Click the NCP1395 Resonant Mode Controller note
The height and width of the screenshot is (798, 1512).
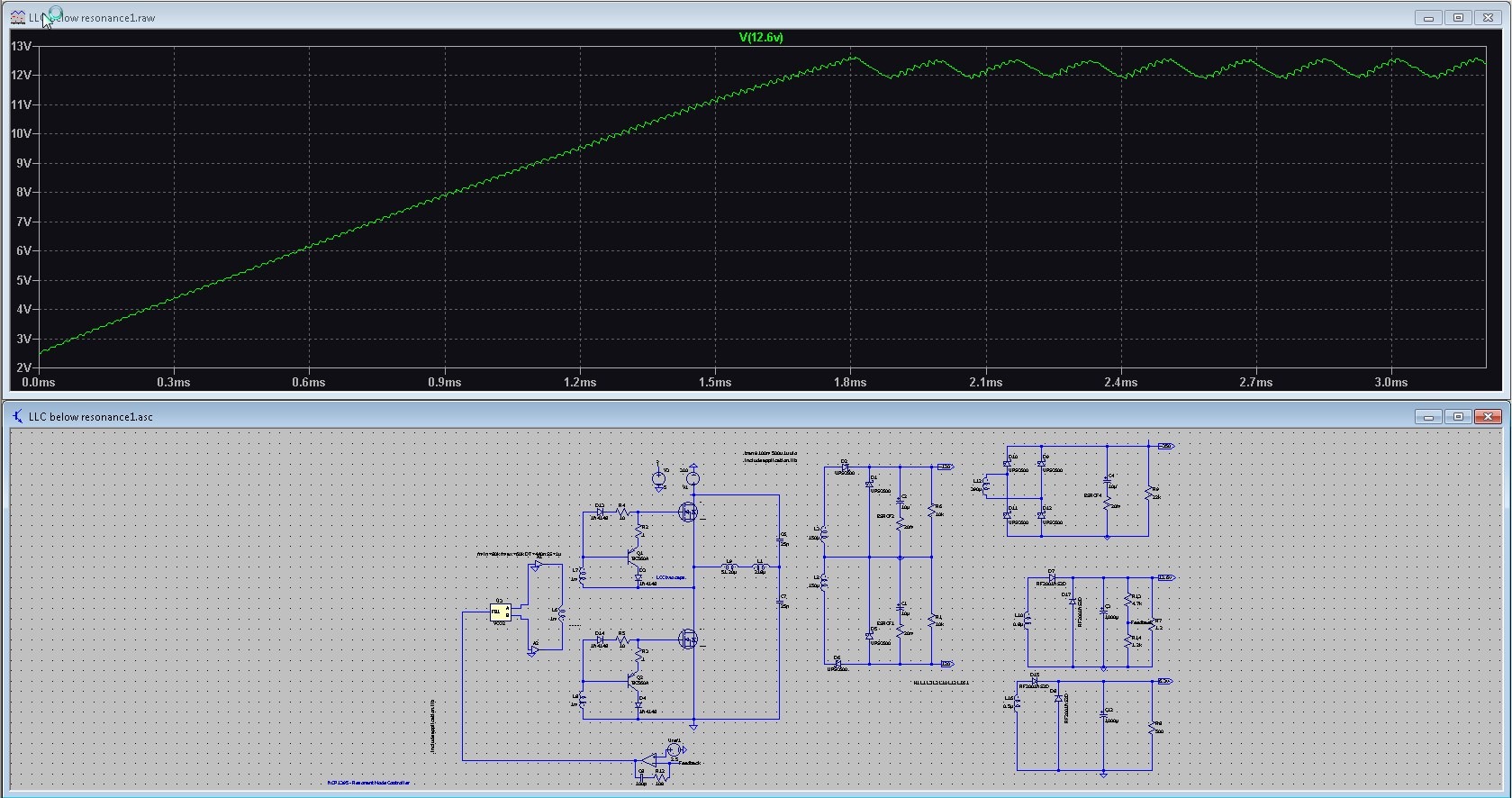(x=367, y=783)
